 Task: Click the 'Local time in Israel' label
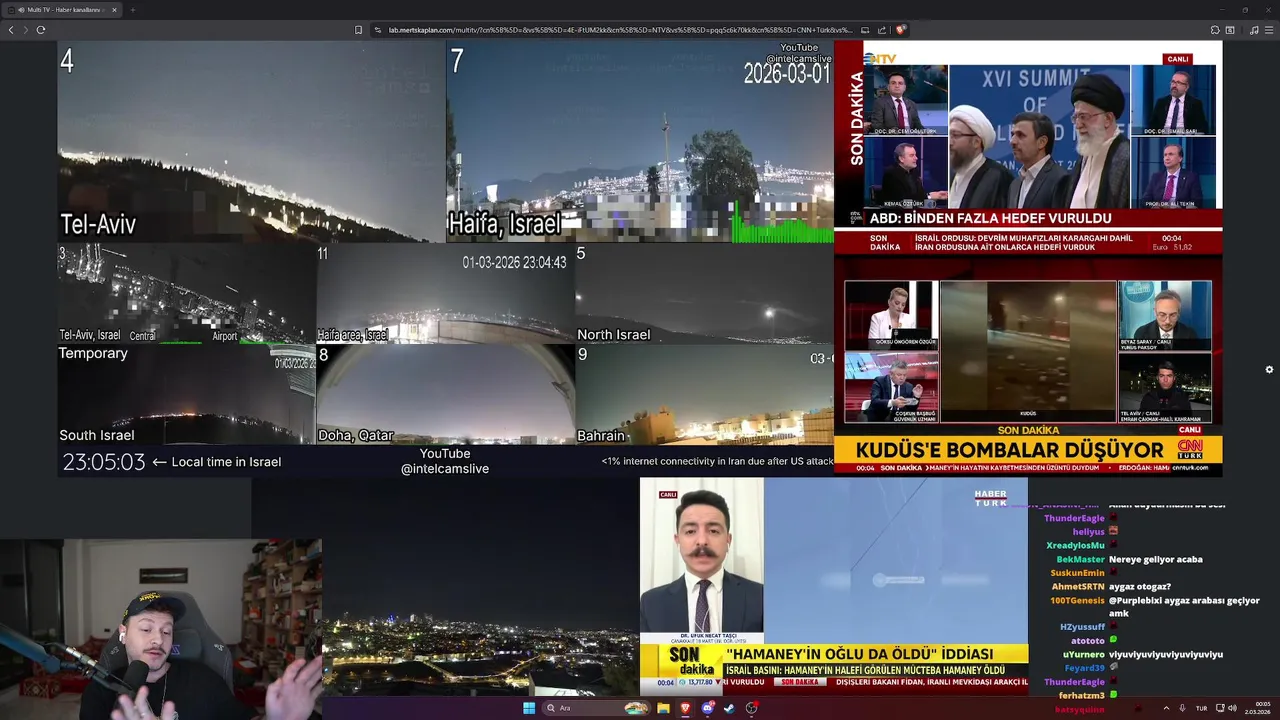226,462
